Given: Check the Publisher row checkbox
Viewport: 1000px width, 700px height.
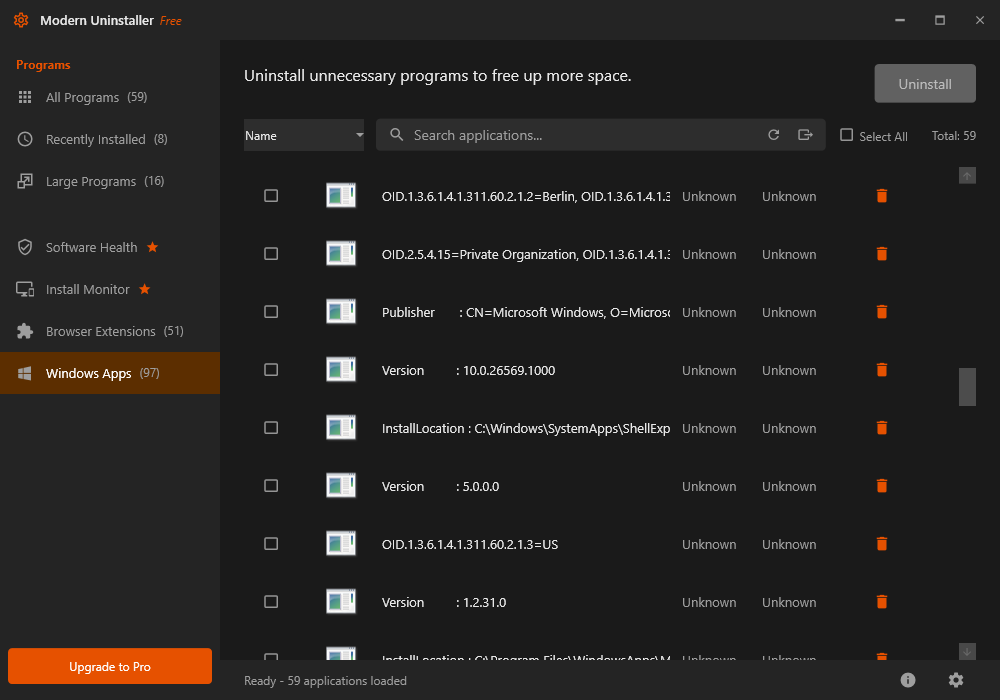Looking at the screenshot, I should coord(271,312).
